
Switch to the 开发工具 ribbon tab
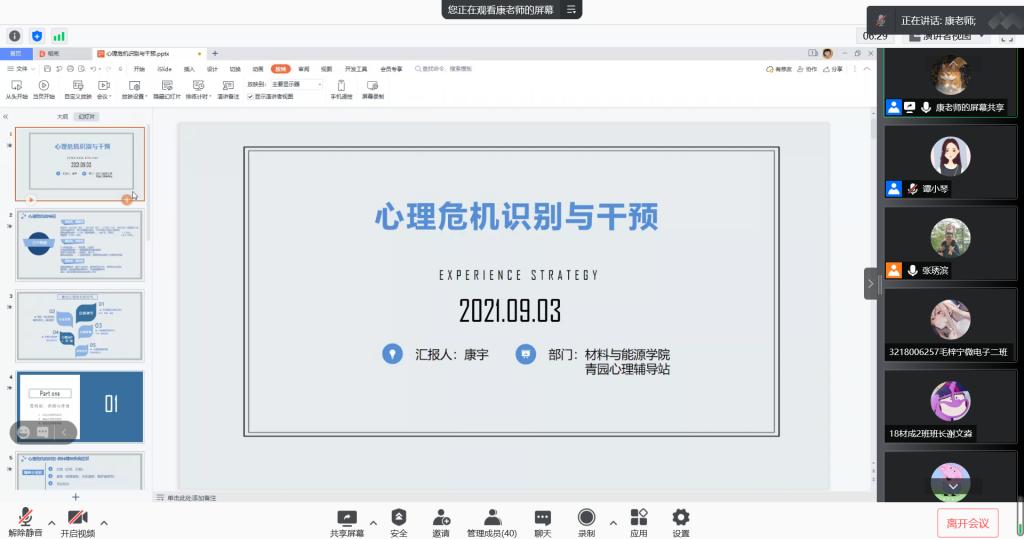[x=356, y=69]
